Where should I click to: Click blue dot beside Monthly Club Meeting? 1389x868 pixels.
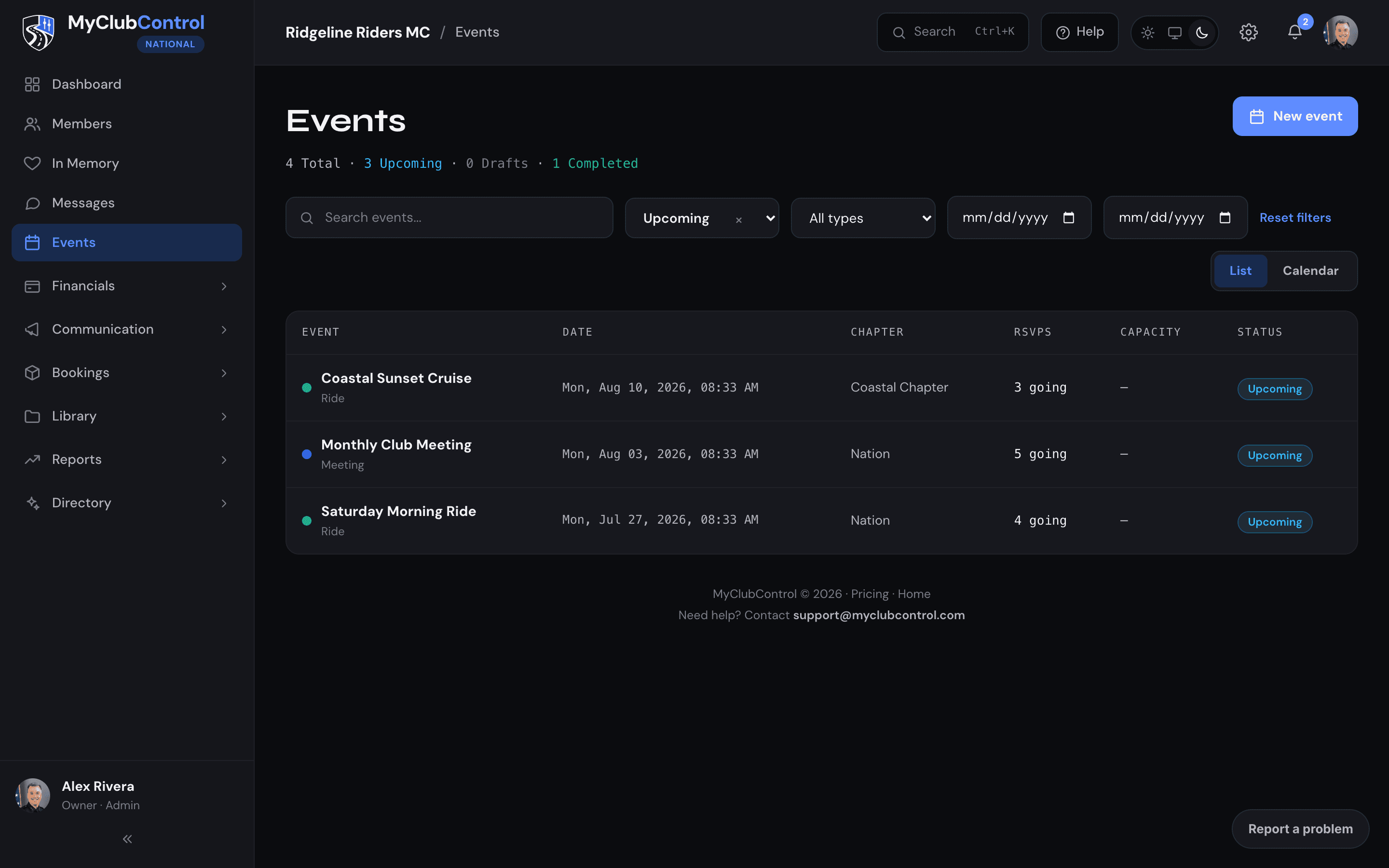tap(307, 454)
